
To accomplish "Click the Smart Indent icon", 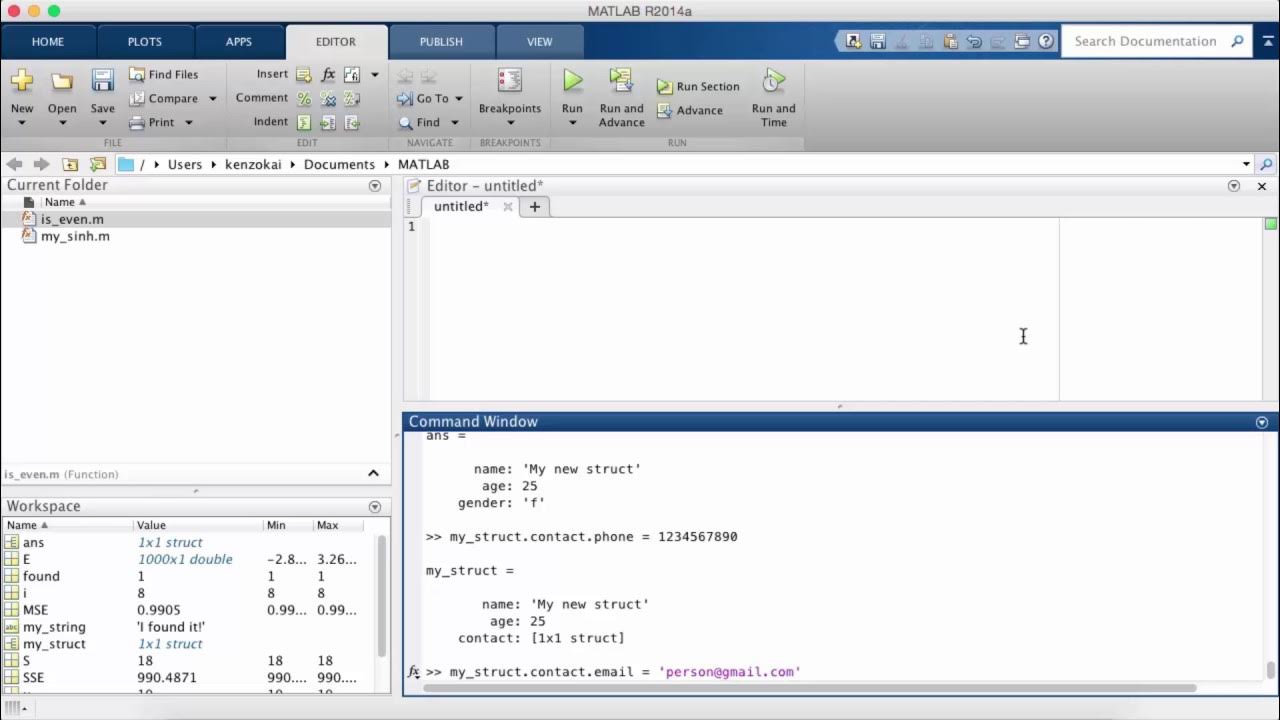I will pos(304,122).
